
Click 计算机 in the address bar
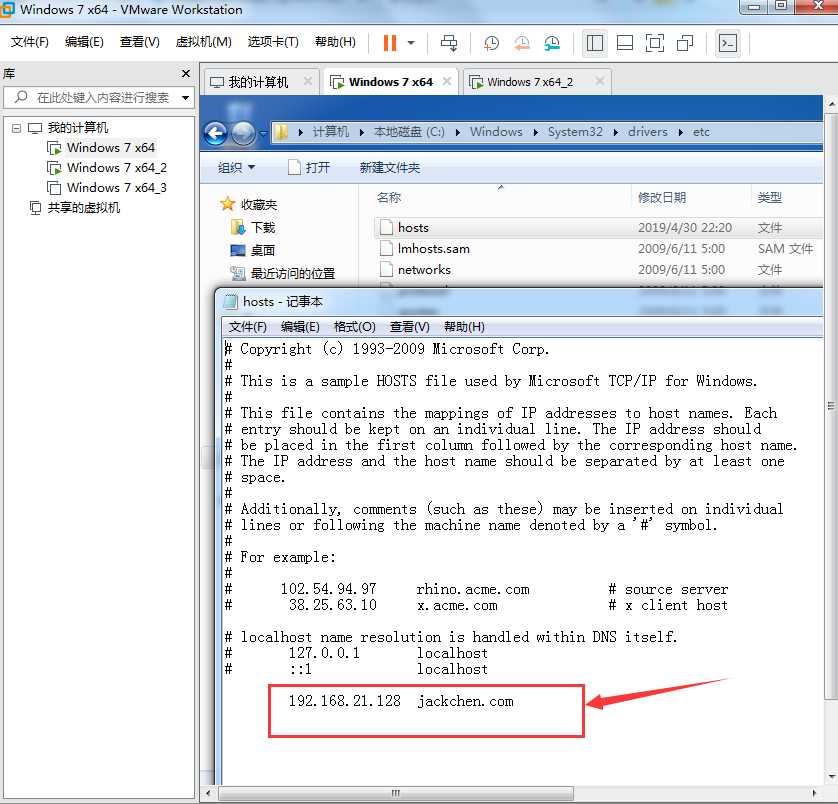click(x=331, y=132)
